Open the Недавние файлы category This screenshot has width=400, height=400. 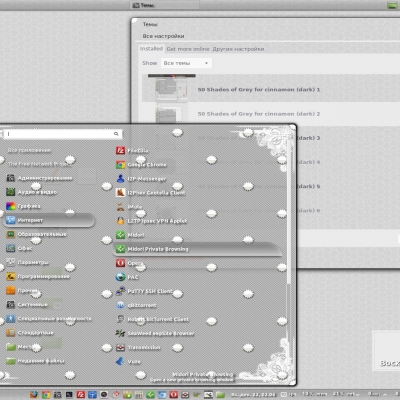tap(35, 361)
